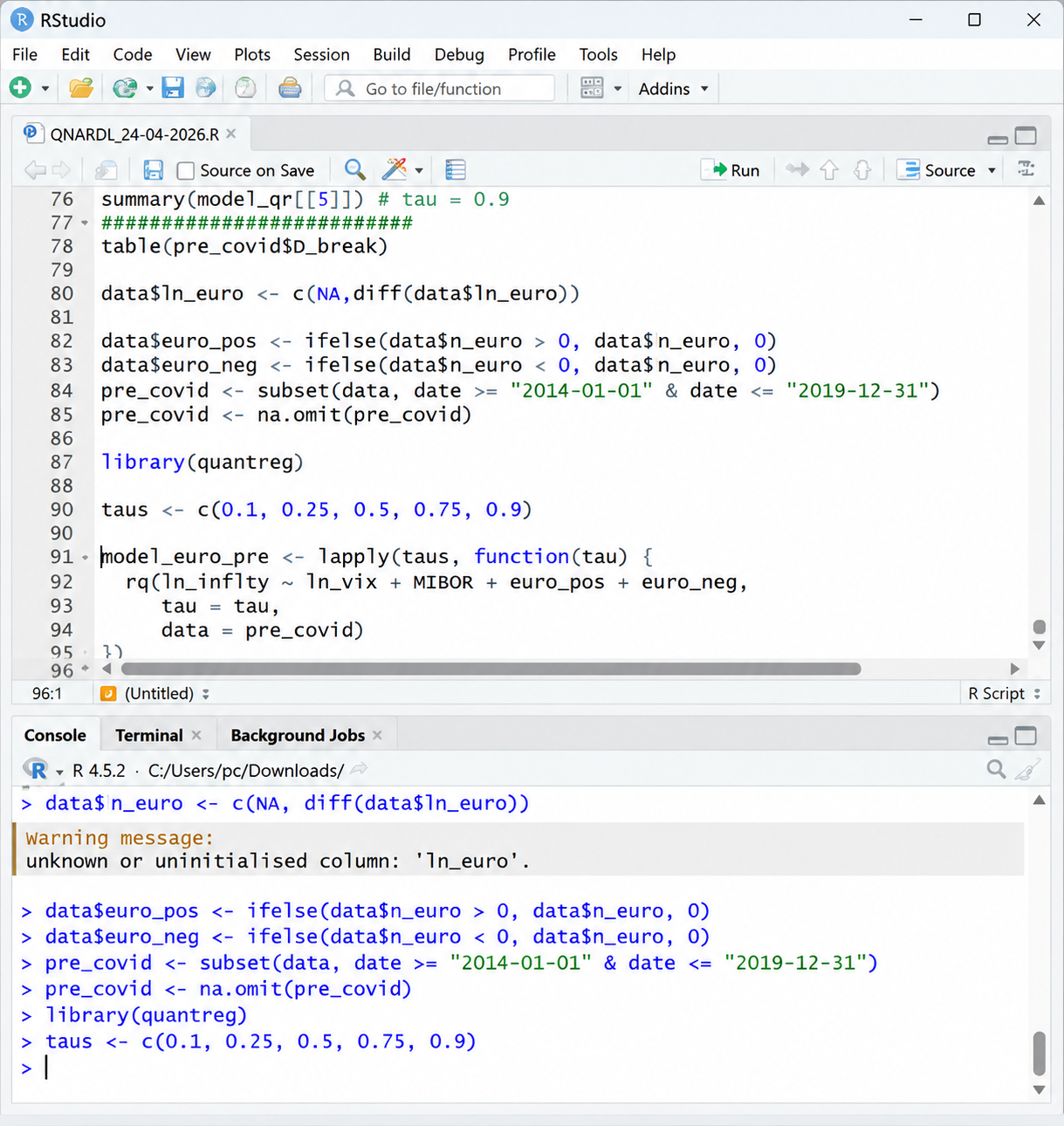The width and height of the screenshot is (1064, 1126).
Task: Go back to previous source location
Action: coord(35,170)
